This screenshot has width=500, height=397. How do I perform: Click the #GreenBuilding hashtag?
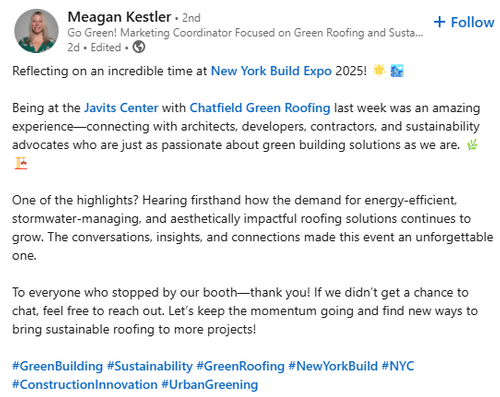58,366
